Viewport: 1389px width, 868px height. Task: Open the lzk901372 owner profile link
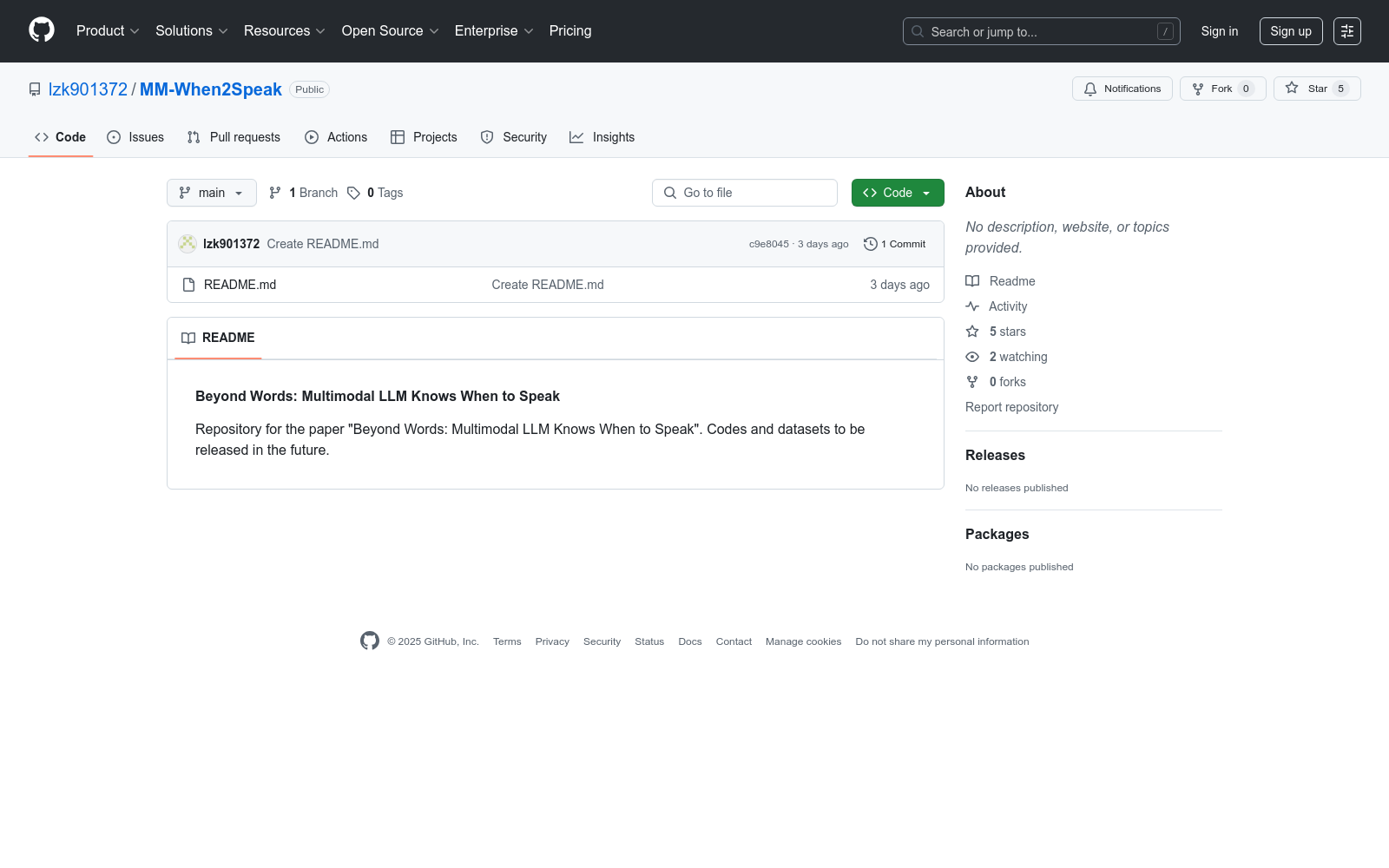click(88, 89)
